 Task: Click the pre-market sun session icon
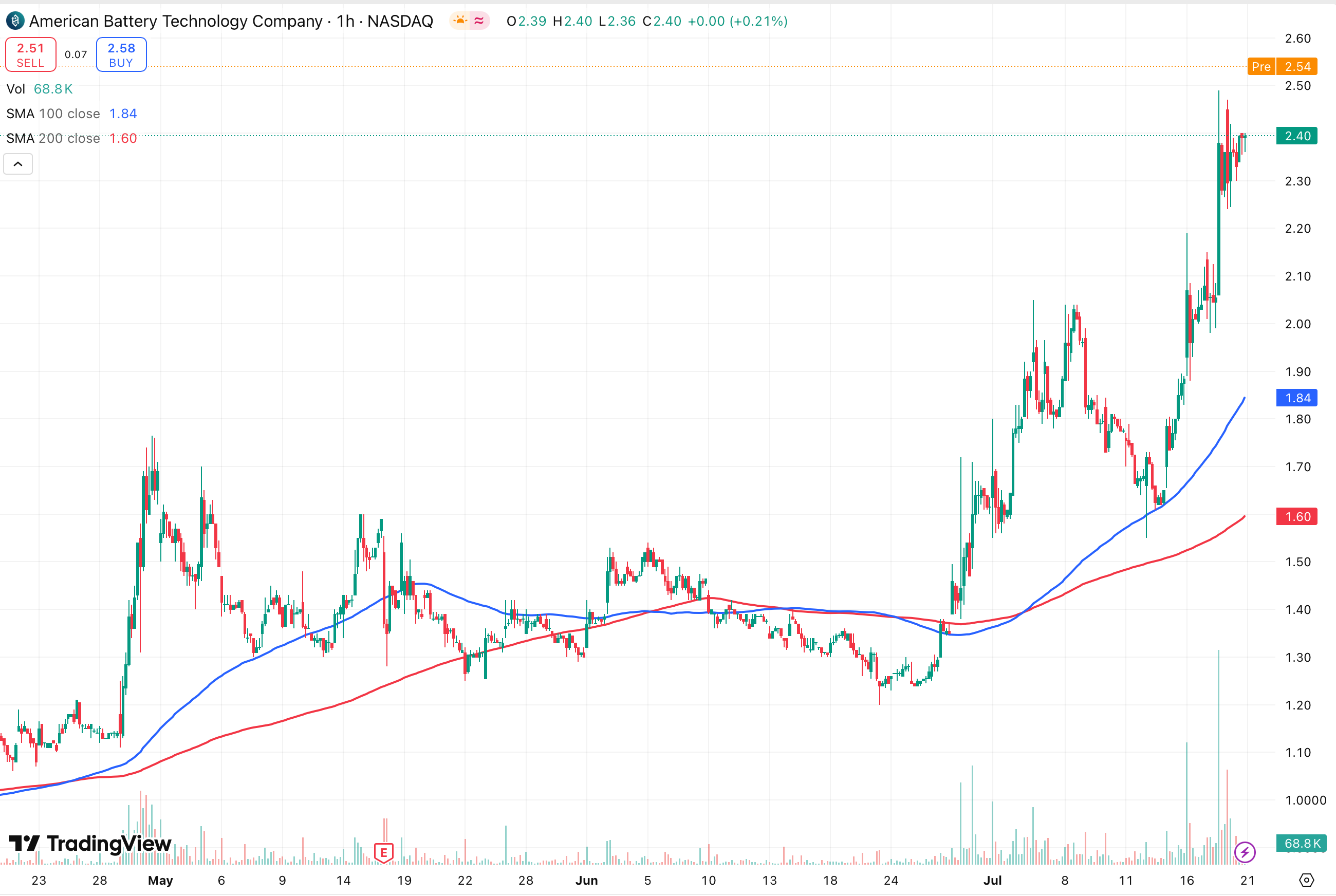pos(460,21)
